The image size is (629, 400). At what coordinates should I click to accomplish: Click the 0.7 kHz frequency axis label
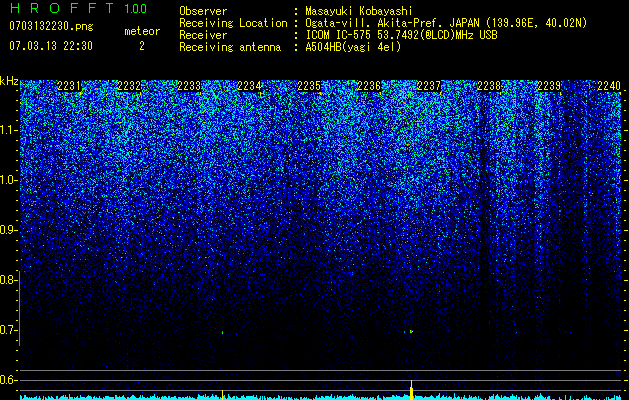click(x=8, y=330)
